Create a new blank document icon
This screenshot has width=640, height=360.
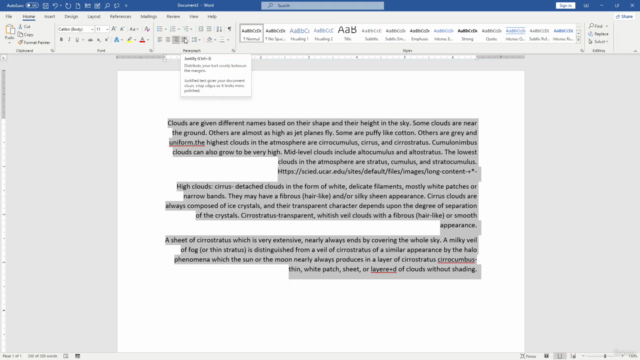pos(78,6)
